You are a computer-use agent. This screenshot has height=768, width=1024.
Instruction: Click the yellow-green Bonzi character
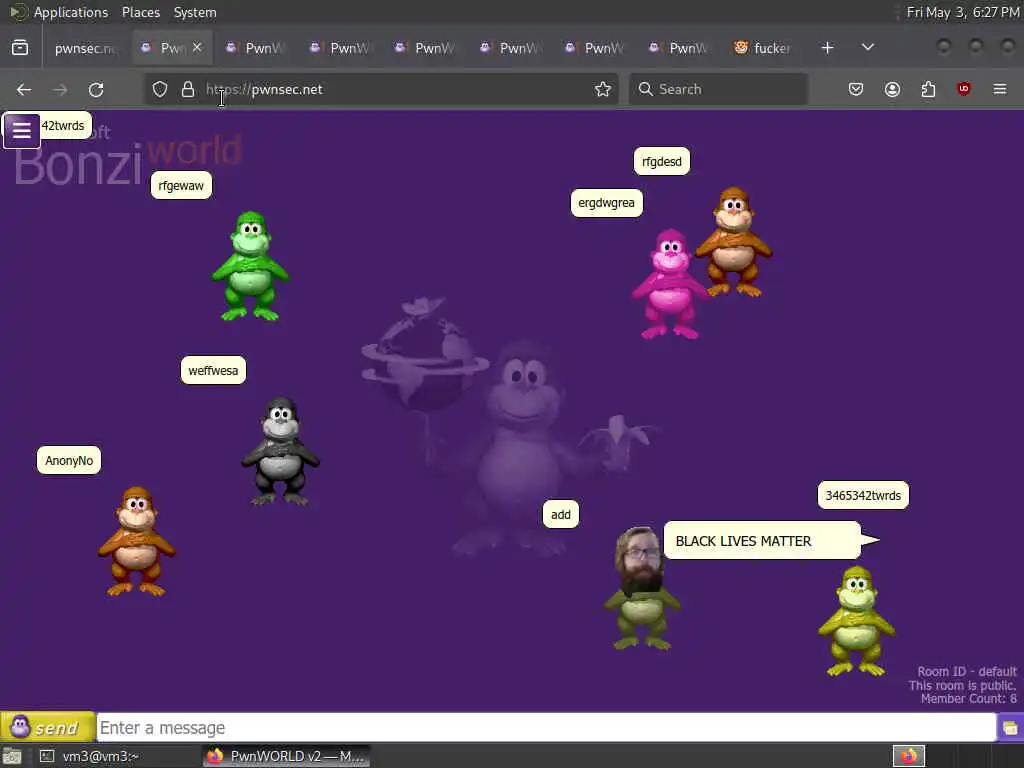pyautogui.click(x=856, y=621)
